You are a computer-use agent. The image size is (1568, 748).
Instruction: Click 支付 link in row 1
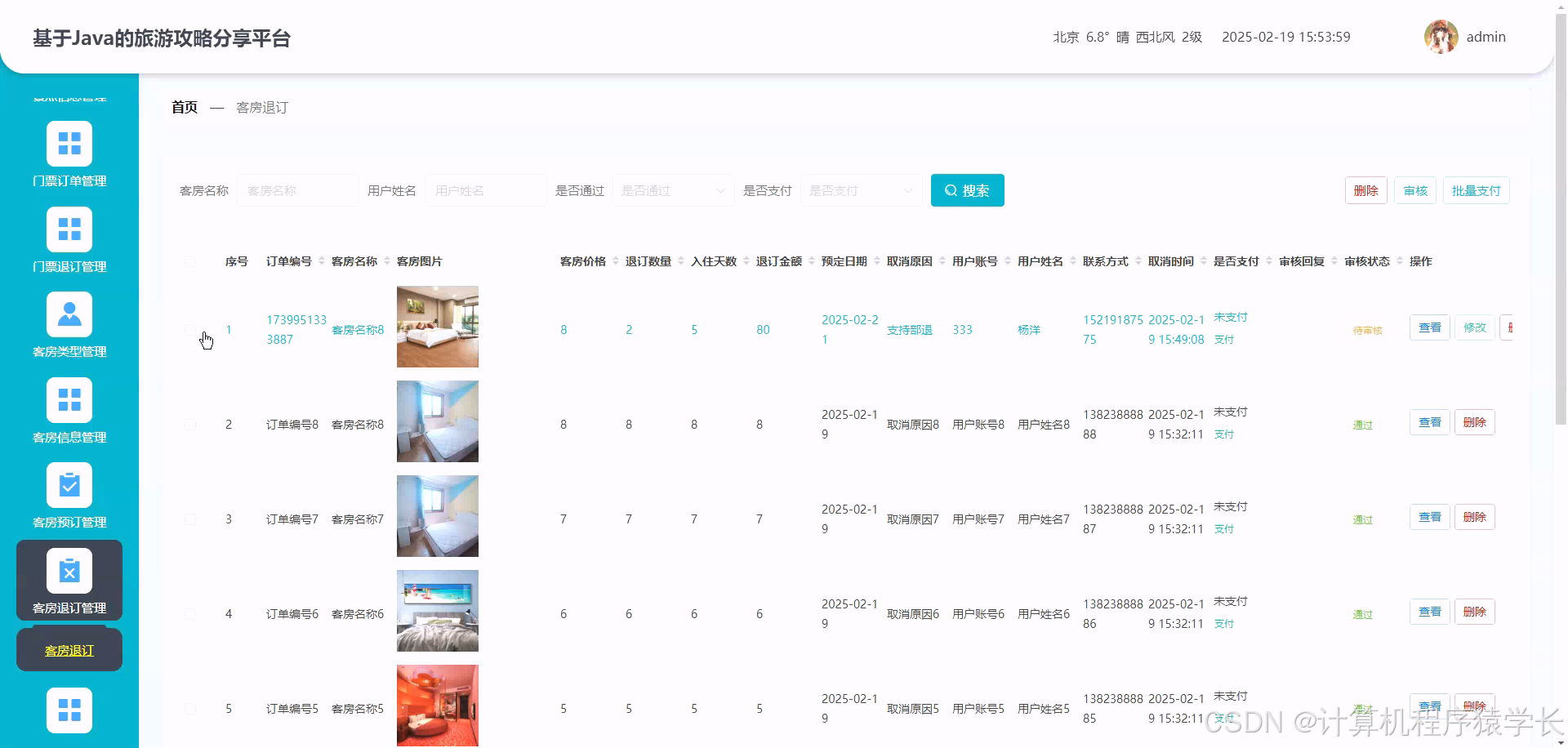(1223, 340)
